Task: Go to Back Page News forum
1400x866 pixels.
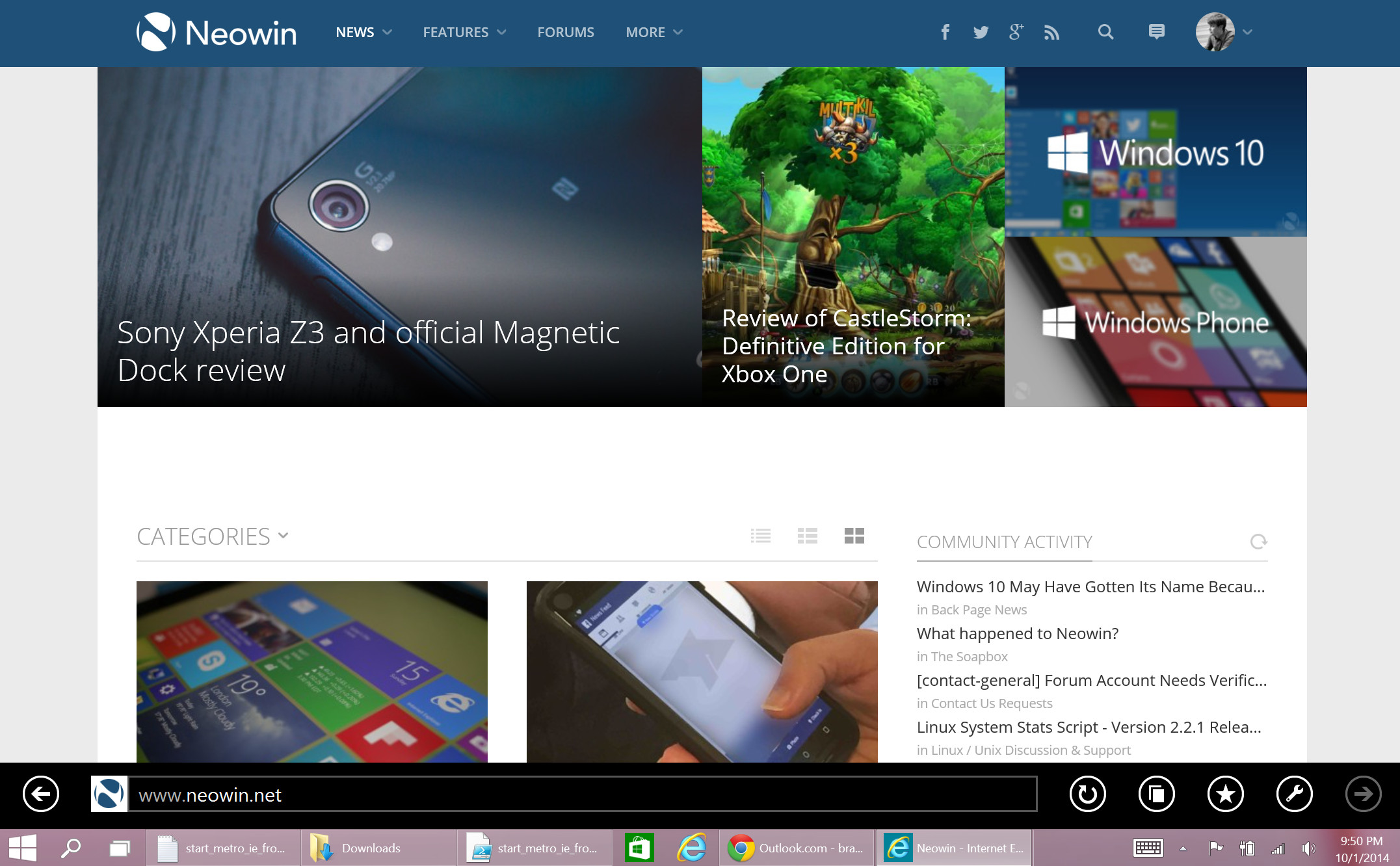Action: tap(979, 610)
